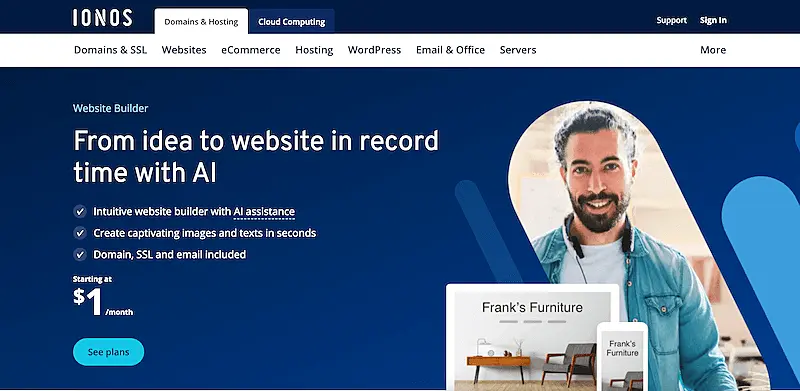The image size is (800, 391).
Task: Click the checkmark icon beside Create captivating images
Action: tap(80, 233)
